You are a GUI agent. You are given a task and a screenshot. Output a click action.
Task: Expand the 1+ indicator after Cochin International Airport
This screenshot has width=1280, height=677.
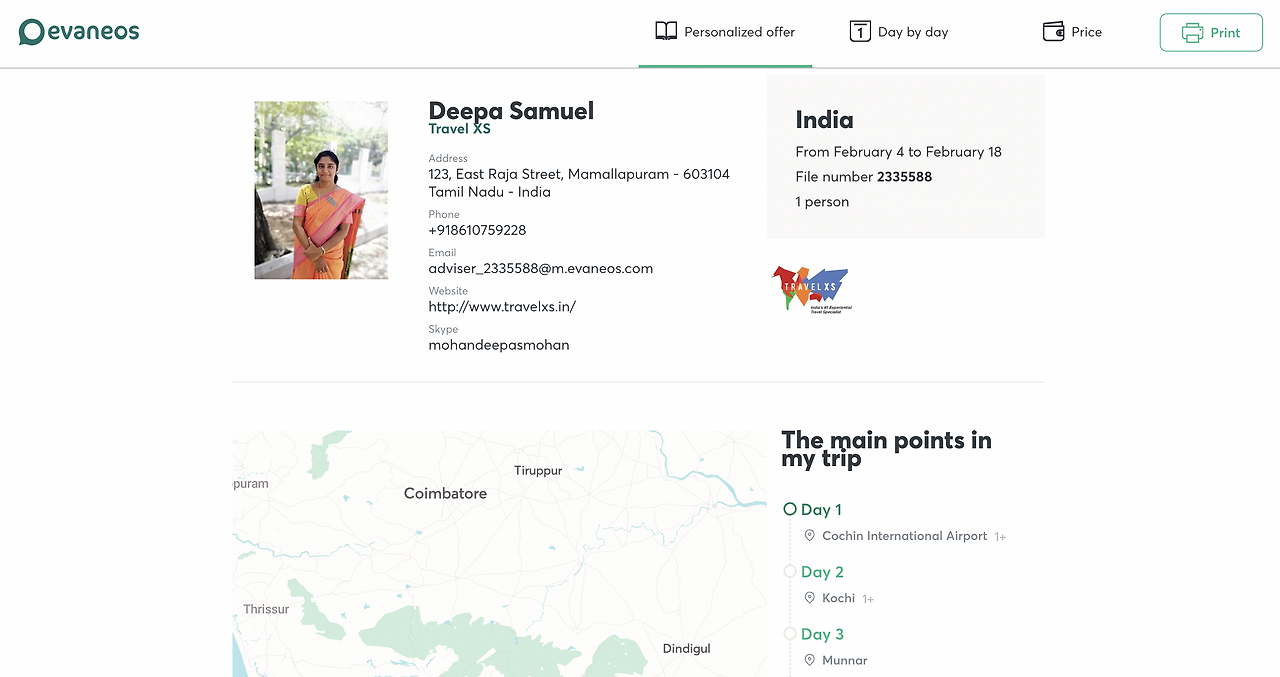pyautogui.click(x=999, y=537)
